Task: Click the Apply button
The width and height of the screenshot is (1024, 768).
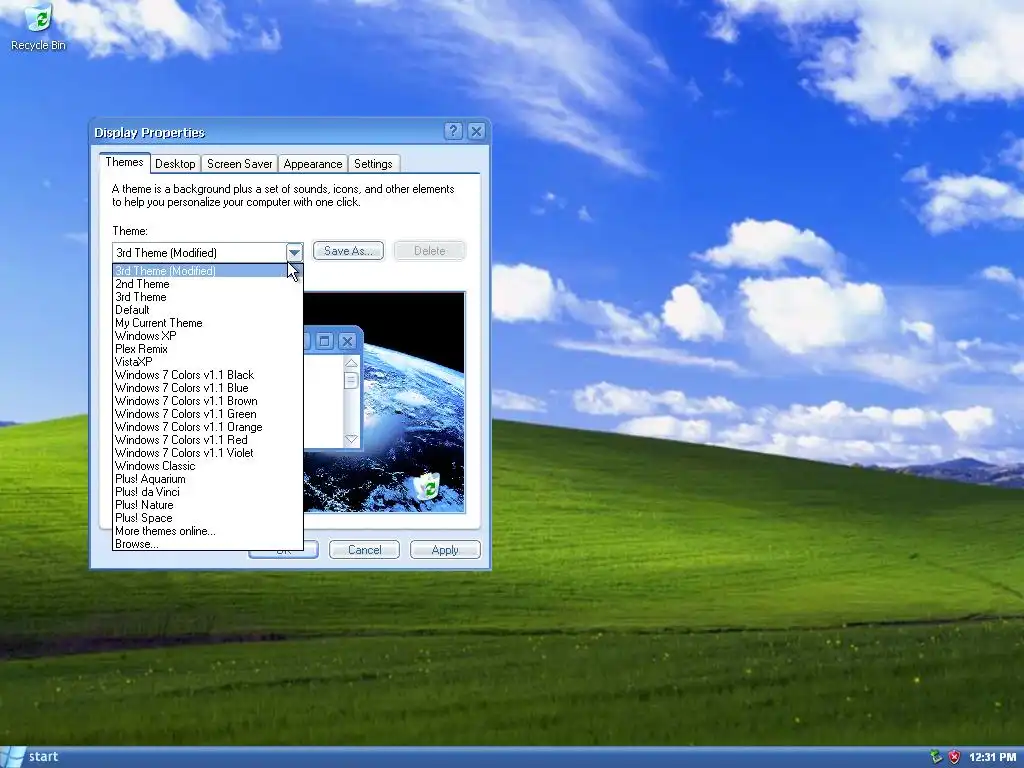Action: pyautogui.click(x=445, y=550)
